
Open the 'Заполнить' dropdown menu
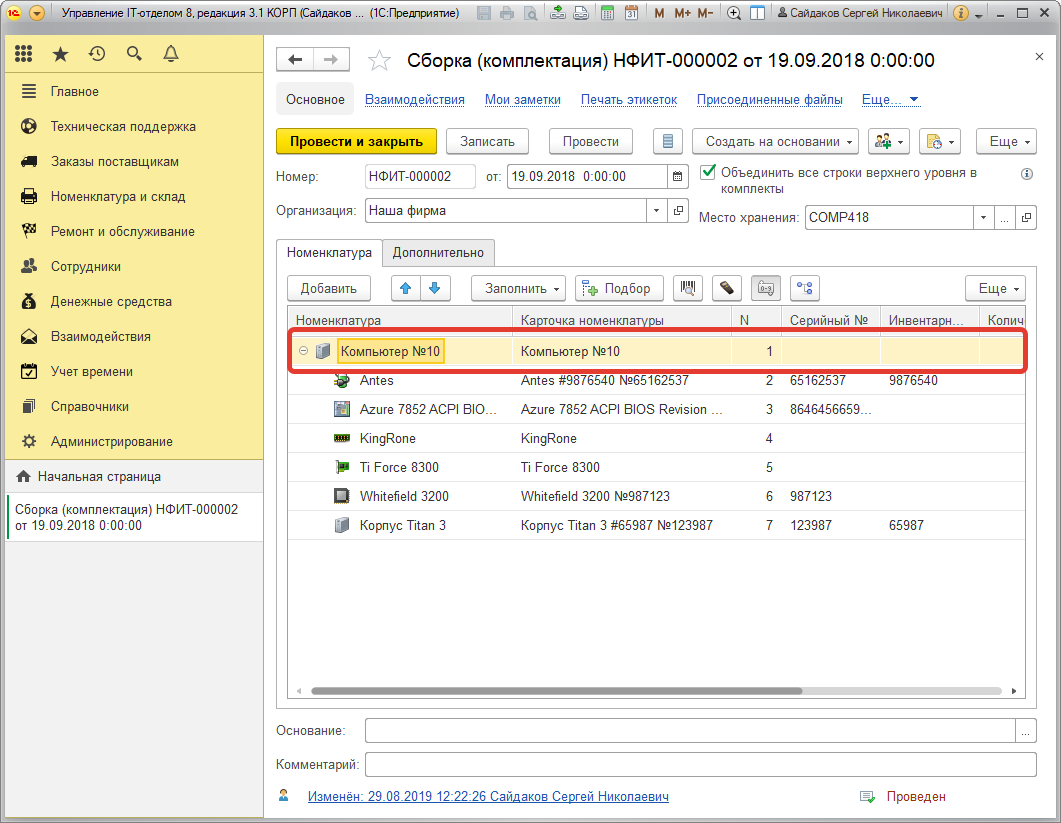[x=518, y=288]
